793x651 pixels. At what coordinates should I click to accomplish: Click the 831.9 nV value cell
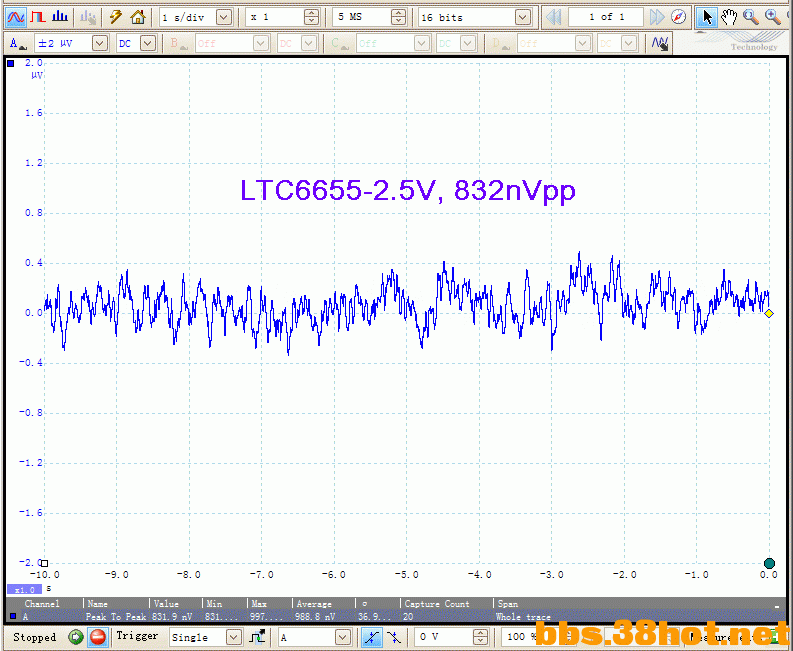[172, 617]
